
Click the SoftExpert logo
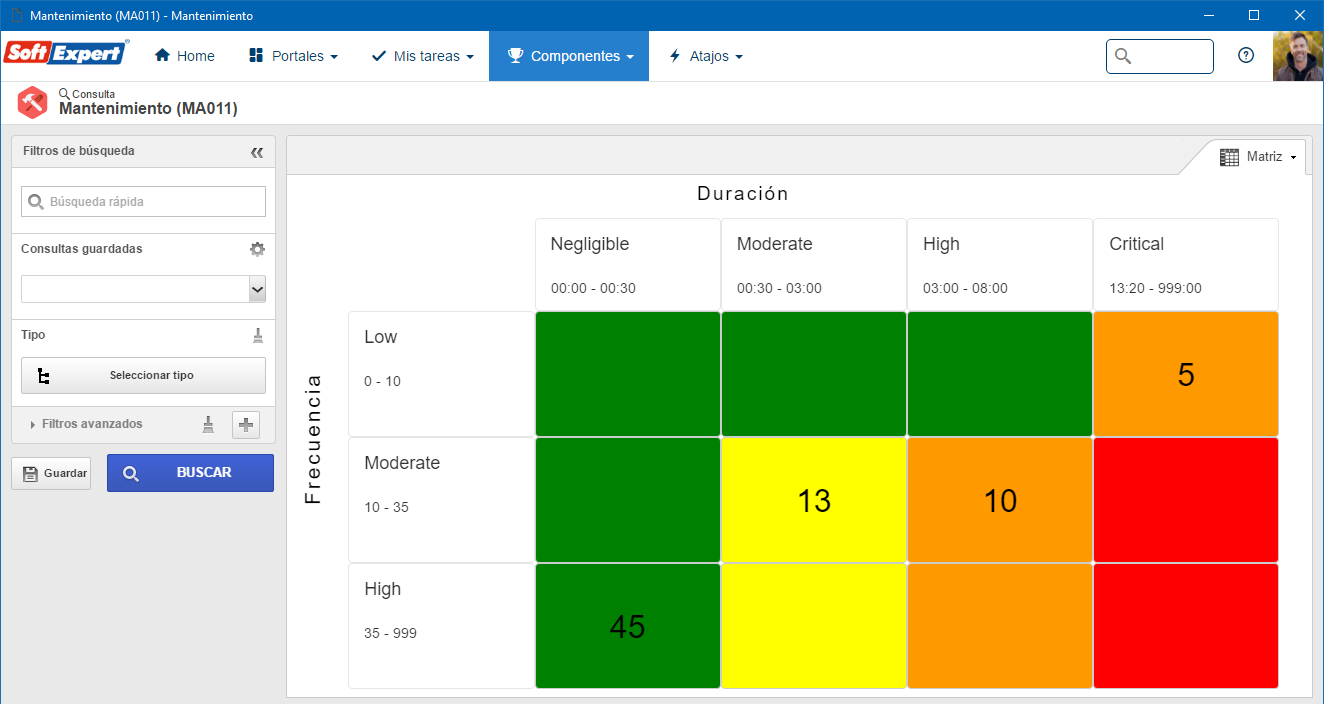click(67, 53)
